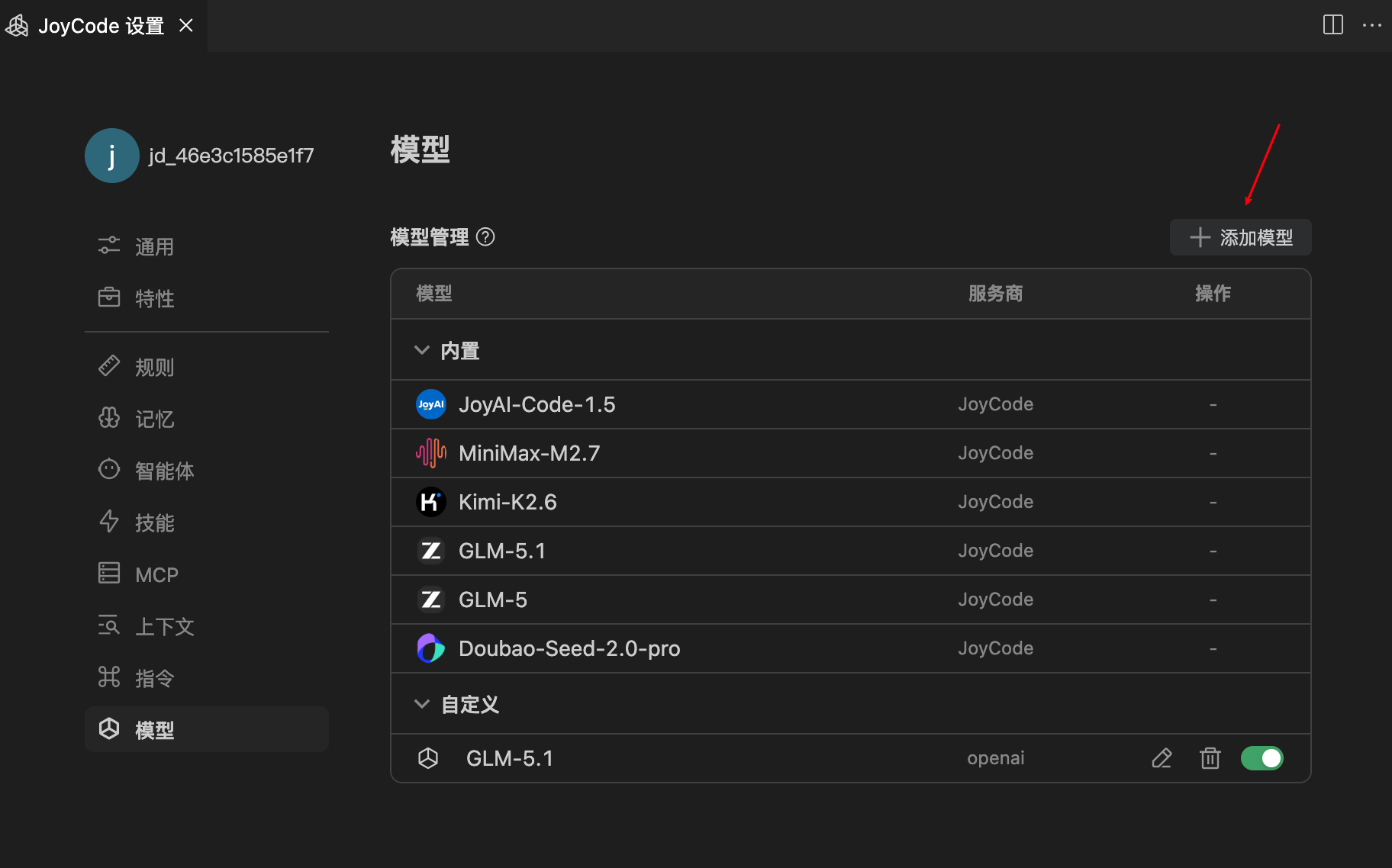Screen dimensions: 1392x868
Task: Click the ruler icon beside 规则
Action: 109,365
